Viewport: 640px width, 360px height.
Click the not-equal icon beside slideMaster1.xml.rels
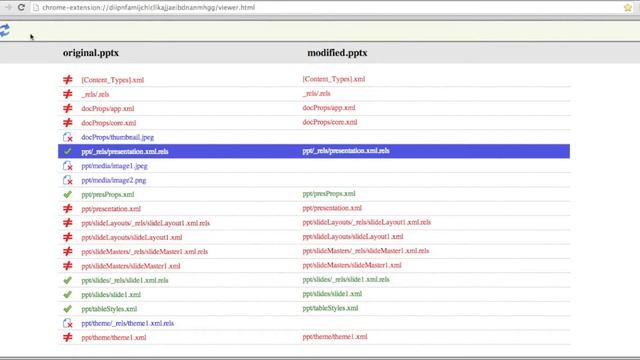[68, 251]
